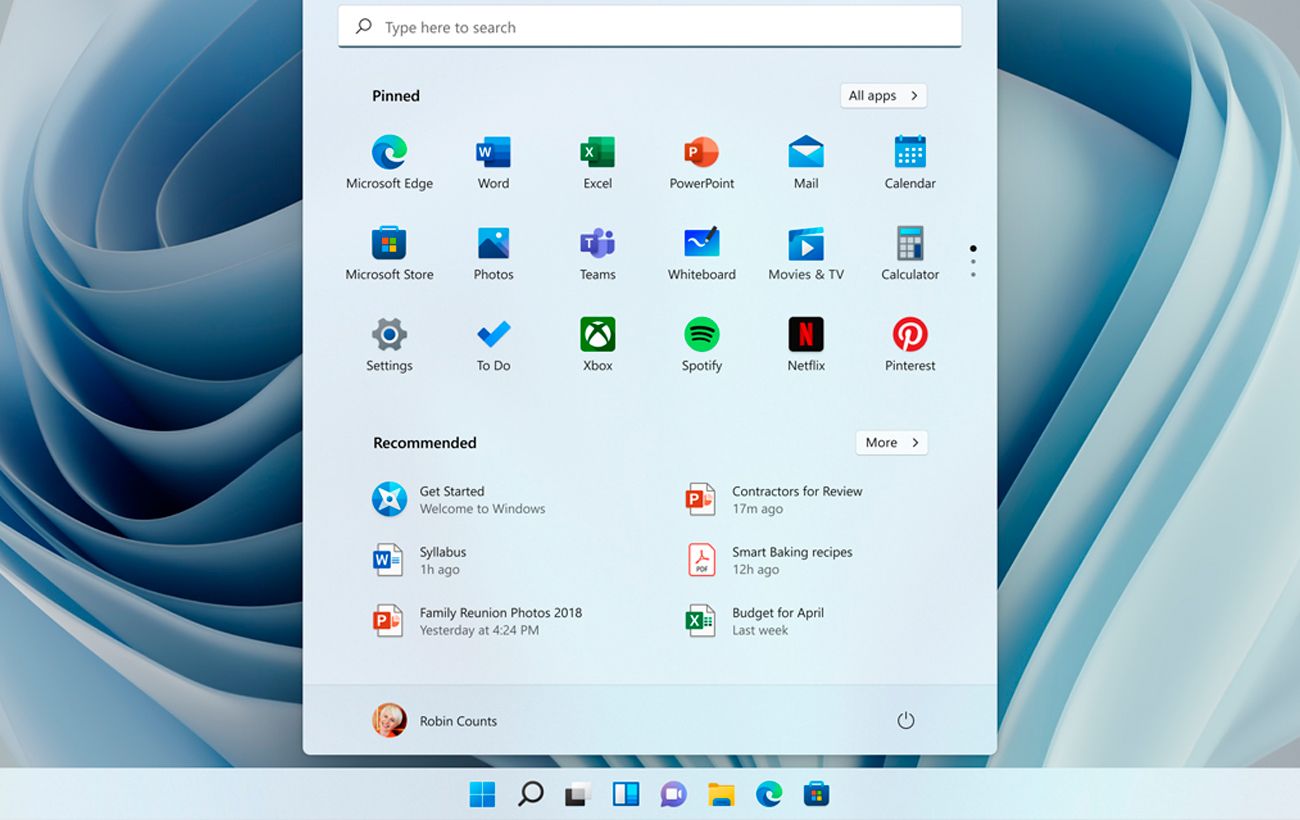Open the Teams pinned app
This screenshot has height=820, width=1300.
click(597, 245)
